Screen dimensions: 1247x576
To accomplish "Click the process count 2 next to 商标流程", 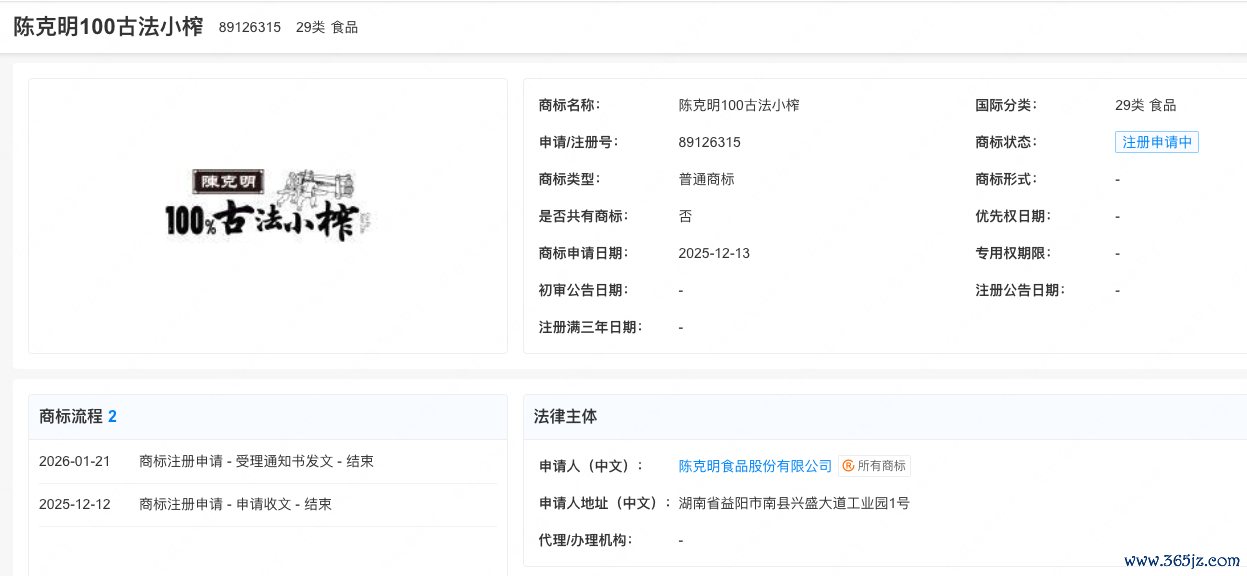I will point(112,417).
